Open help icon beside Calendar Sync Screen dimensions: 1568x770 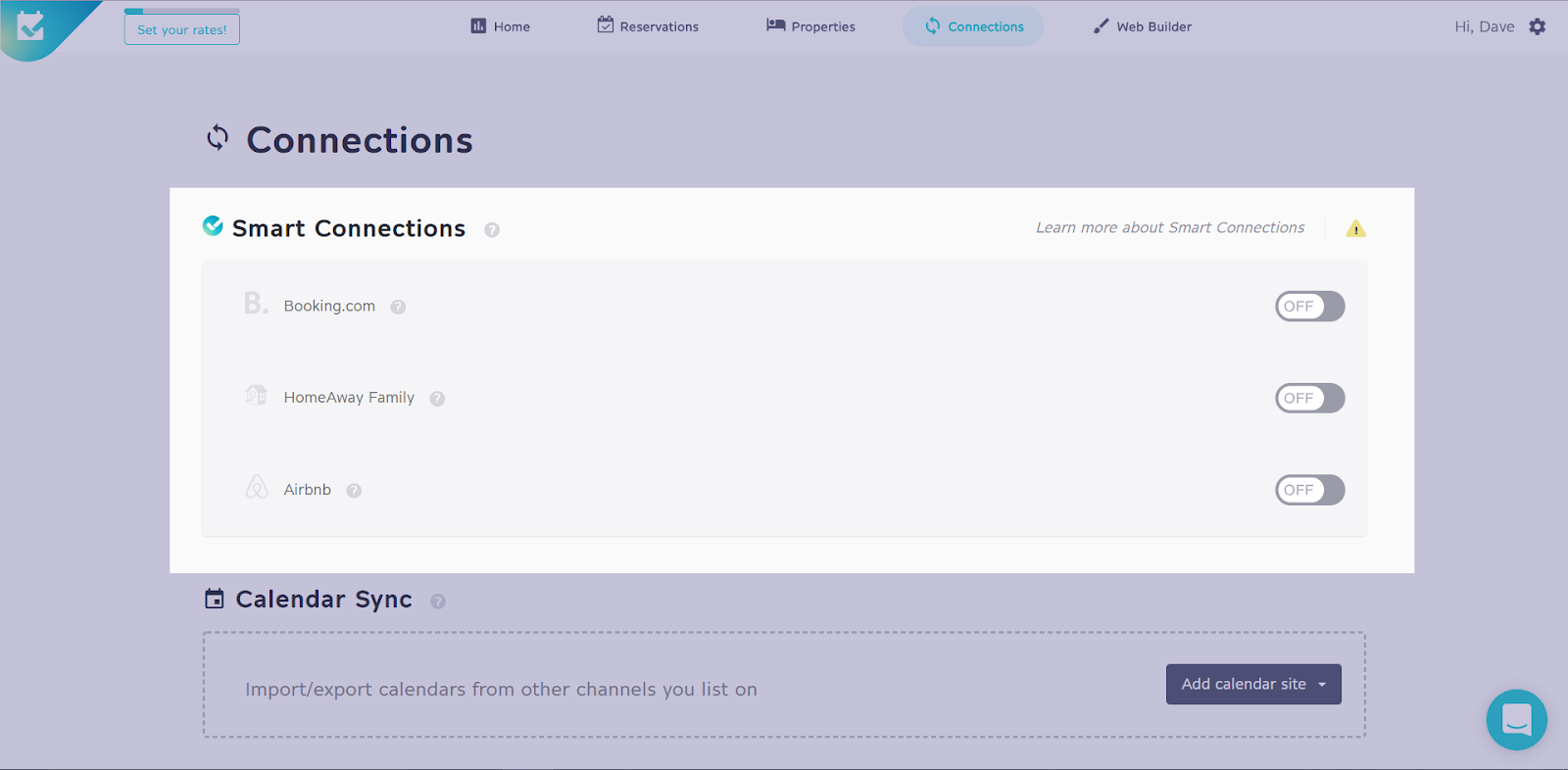(438, 602)
